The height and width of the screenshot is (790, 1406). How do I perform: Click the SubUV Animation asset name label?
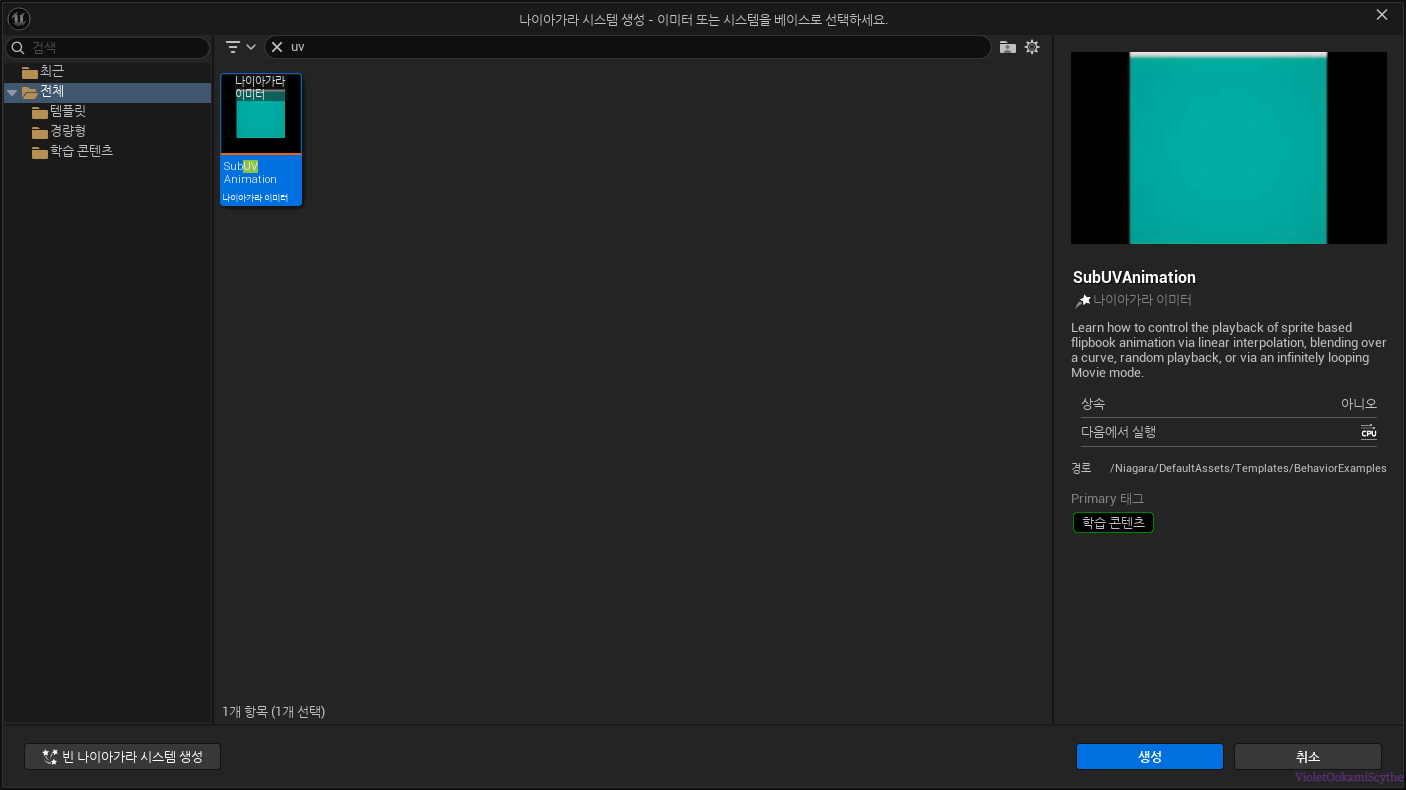click(x=250, y=173)
